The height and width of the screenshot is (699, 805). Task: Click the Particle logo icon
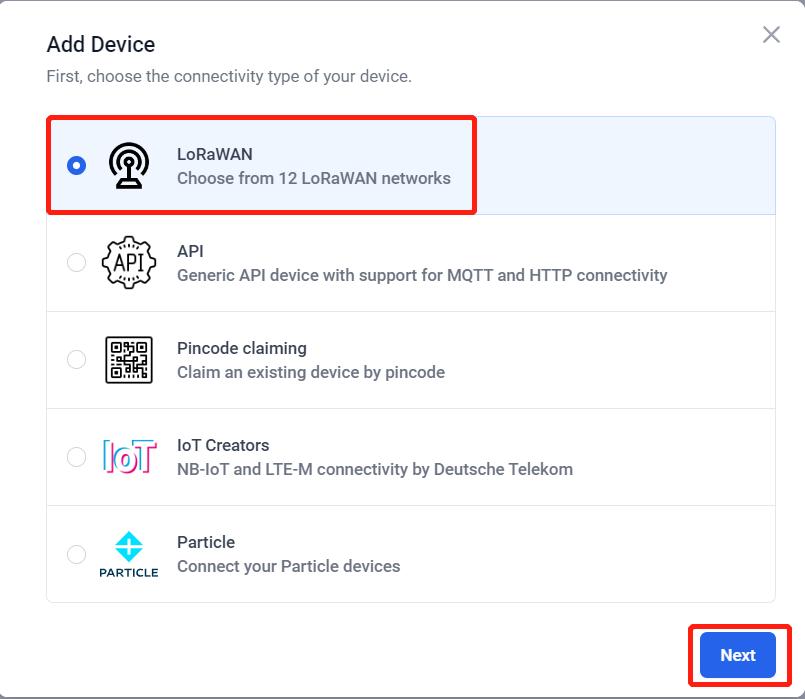coord(129,554)
